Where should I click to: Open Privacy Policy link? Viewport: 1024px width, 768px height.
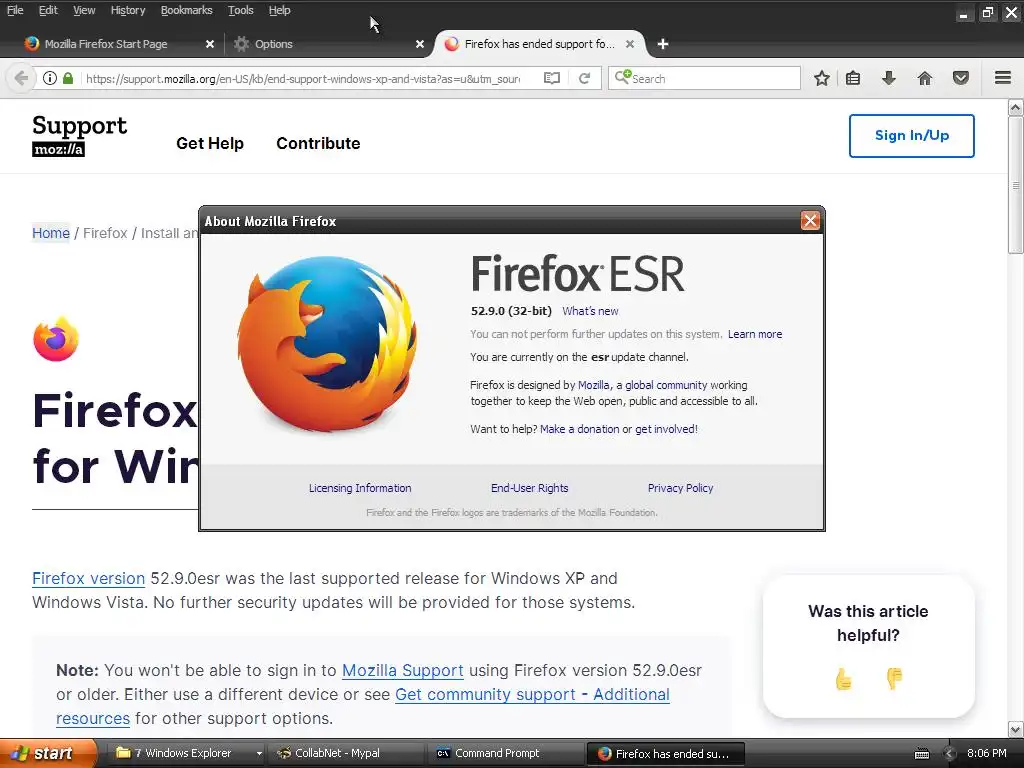tap(680, 488)
